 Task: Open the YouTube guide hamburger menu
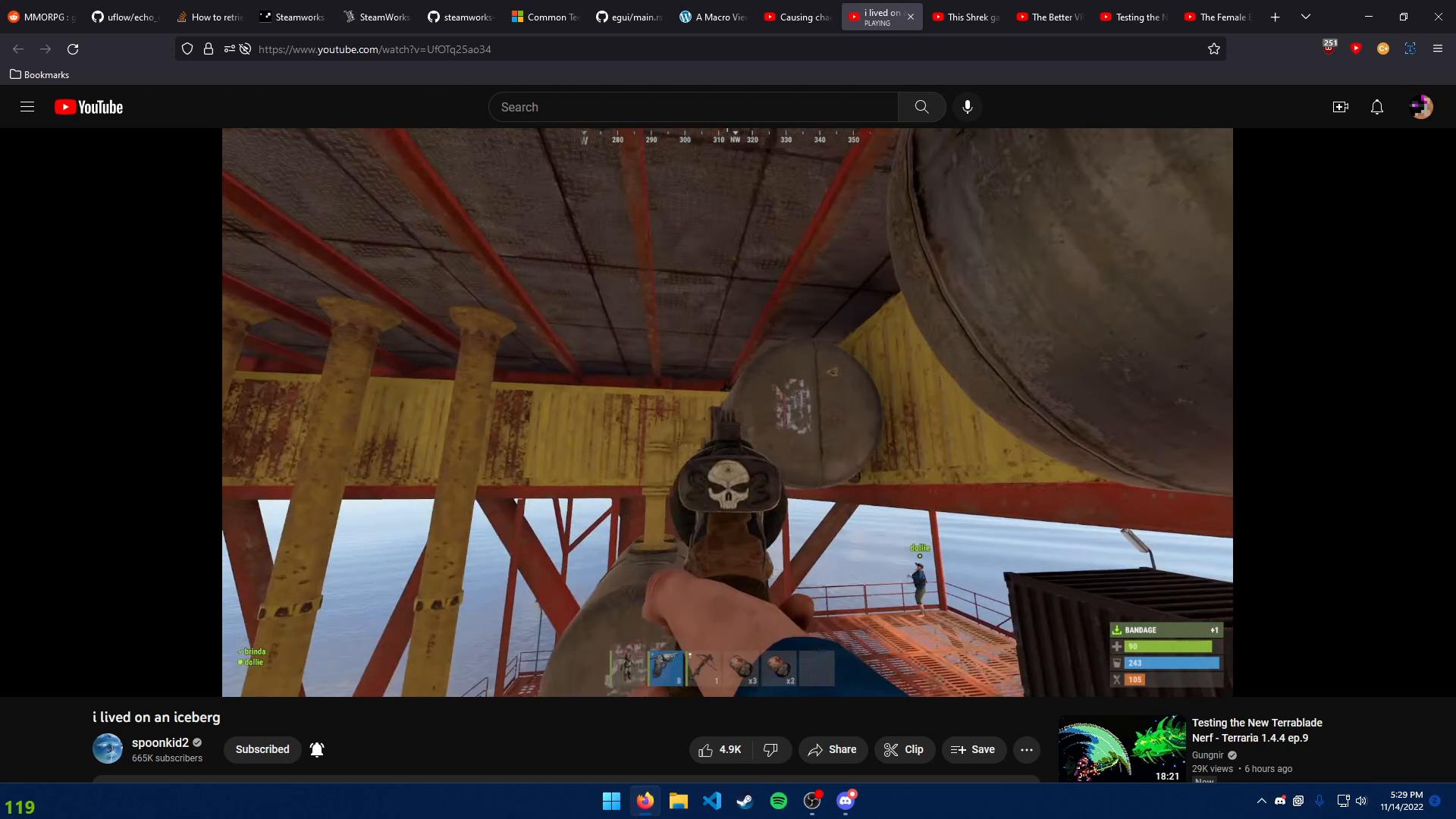coord(27,107)
